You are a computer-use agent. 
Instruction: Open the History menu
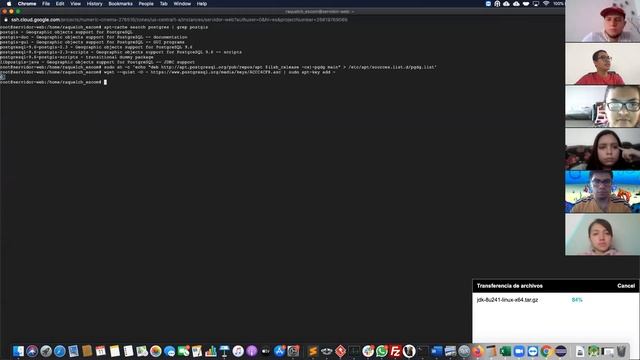click(x=94, y=4)
